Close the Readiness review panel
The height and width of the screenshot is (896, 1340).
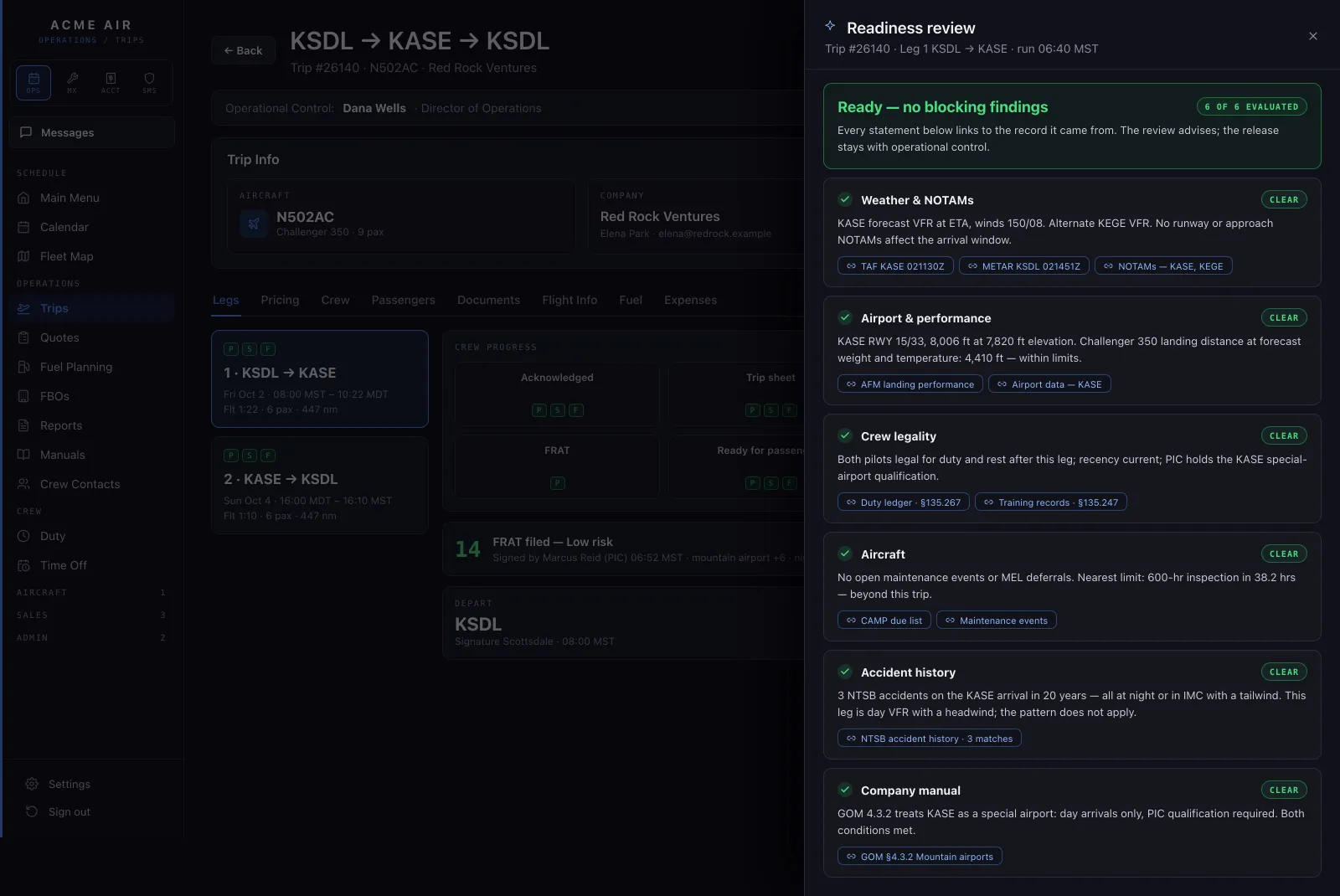pos(1312,36)
